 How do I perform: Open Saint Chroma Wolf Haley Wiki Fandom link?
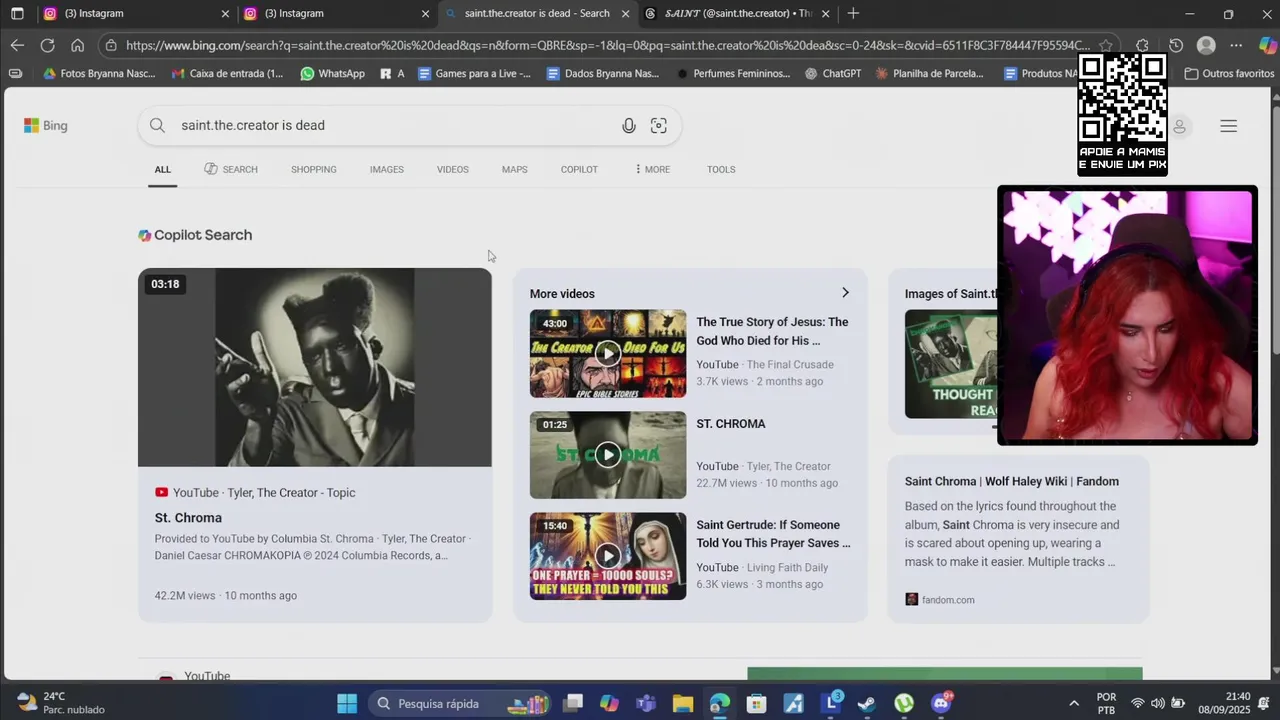pyautogui.click(x=1012, y=481)
